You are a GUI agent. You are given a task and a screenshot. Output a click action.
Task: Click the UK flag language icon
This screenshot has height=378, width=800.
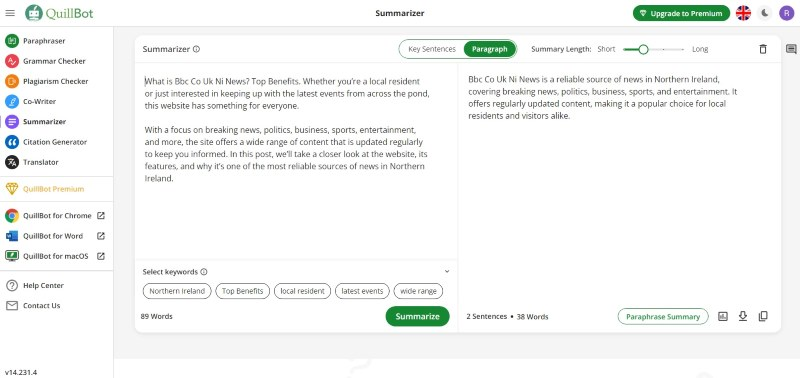[x=743, y=13]
